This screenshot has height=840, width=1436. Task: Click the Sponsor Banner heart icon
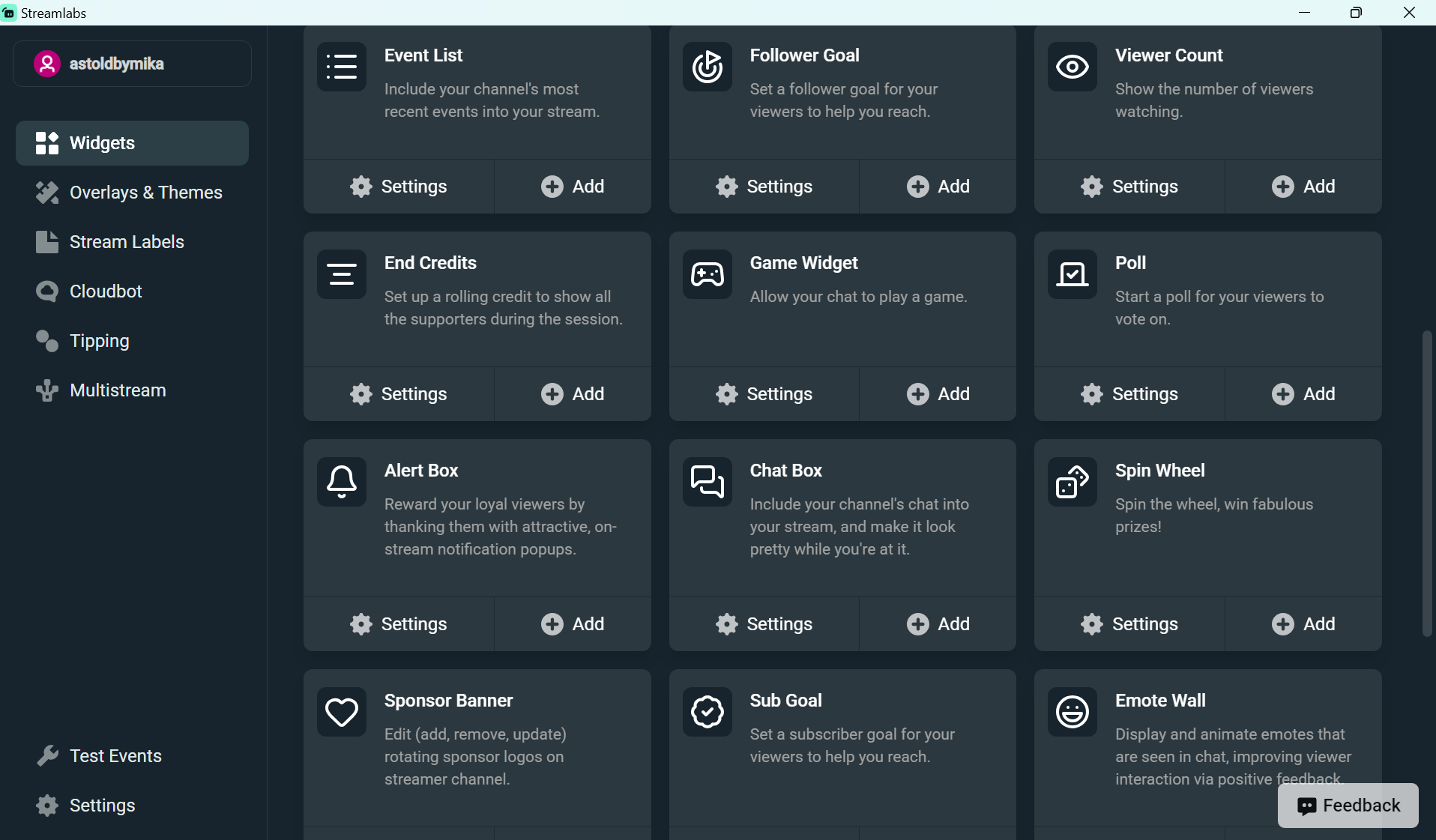point(342,712)
